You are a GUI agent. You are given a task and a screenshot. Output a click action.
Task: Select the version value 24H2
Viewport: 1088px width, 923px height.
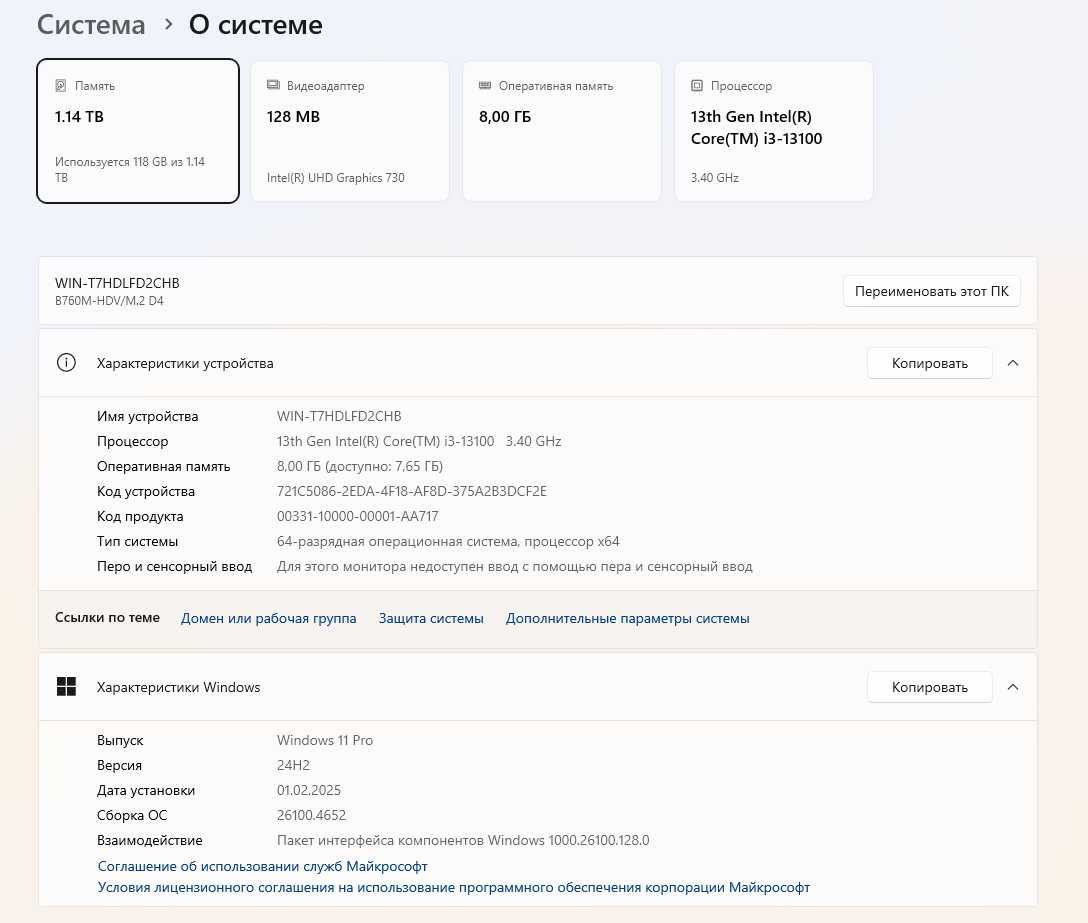point(293,765)
